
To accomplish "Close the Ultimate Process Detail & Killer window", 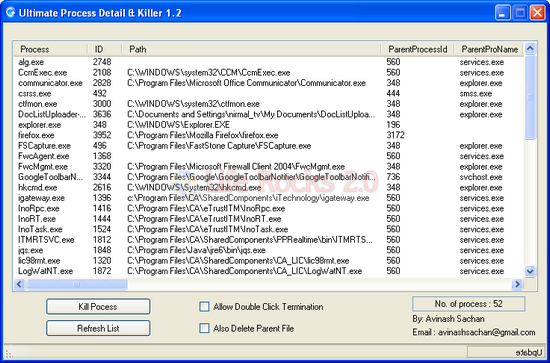I will click(x=537, y=13).
